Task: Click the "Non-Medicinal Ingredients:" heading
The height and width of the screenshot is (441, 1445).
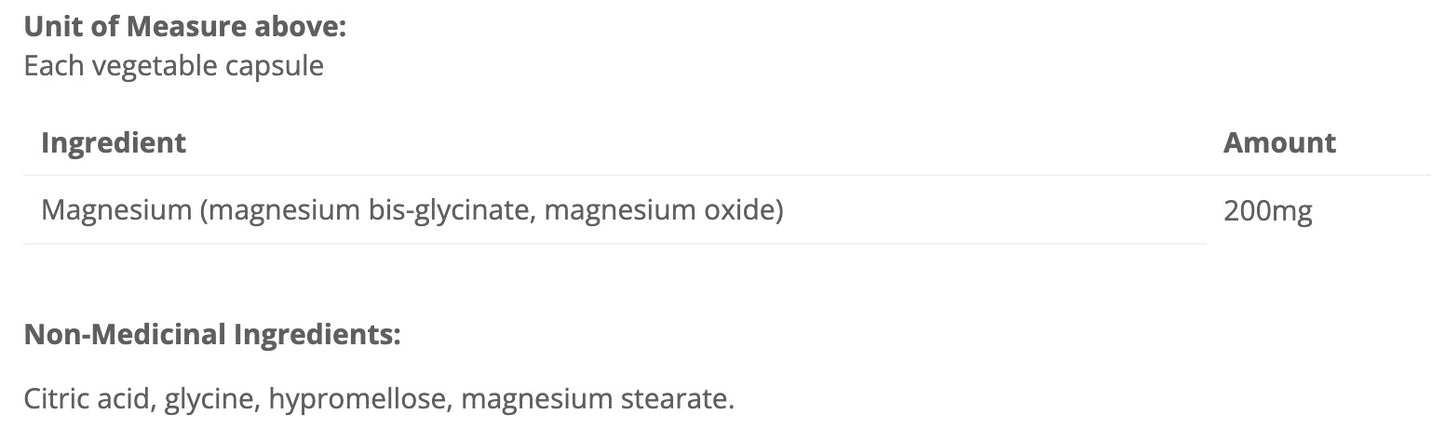Action: click(x=211, y=335)
